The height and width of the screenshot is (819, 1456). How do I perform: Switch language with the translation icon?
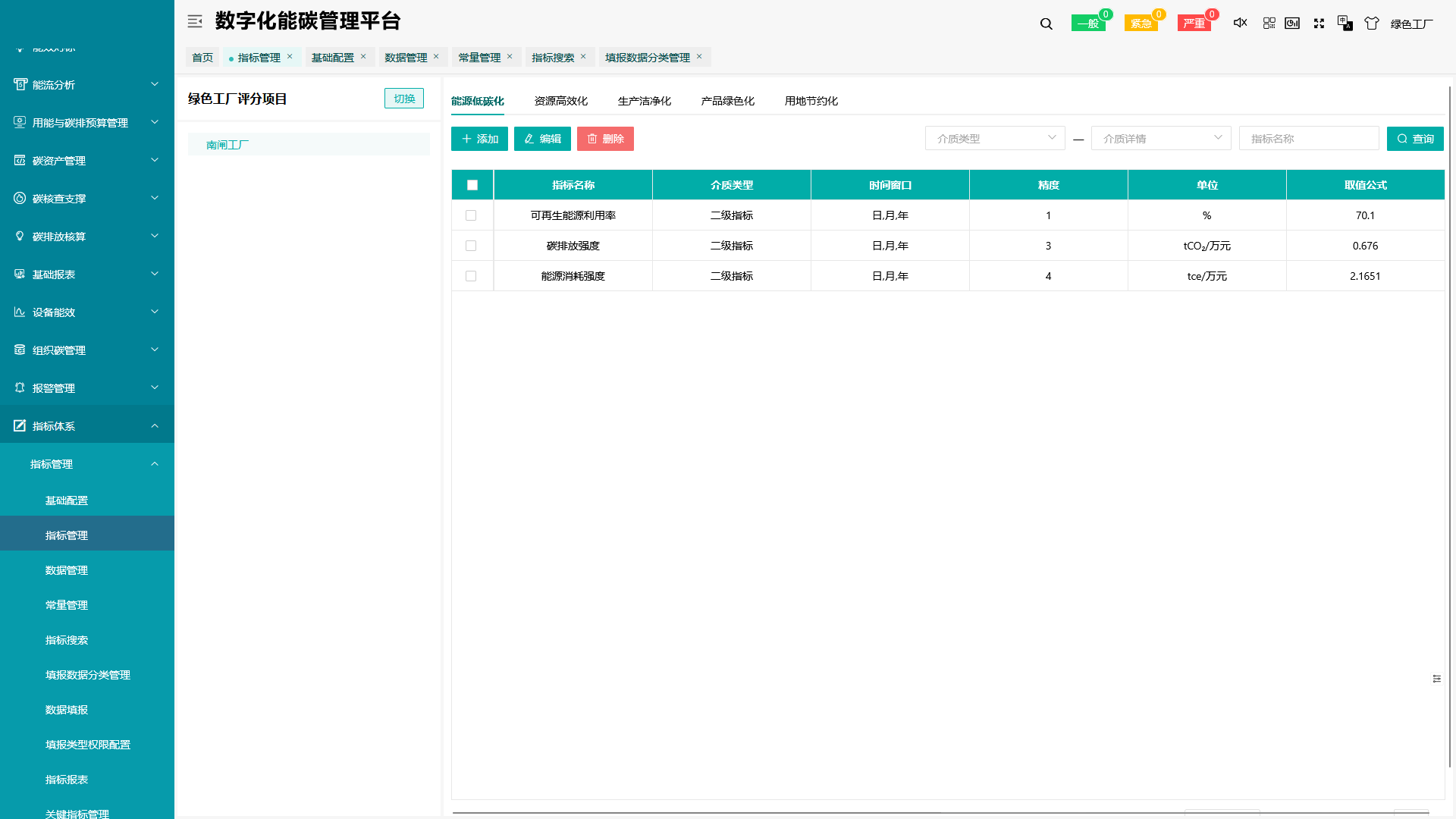pyautogui.click(x=1345, y=24)
